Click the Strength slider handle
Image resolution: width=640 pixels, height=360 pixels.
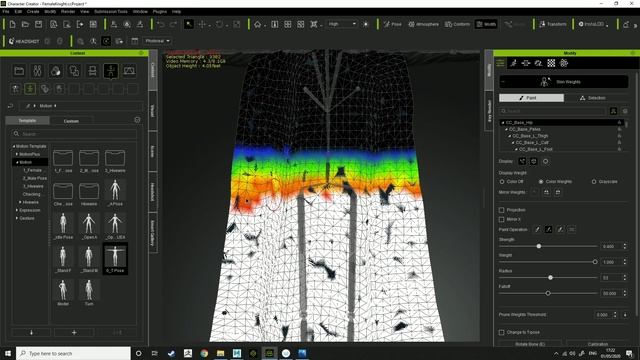pyautogui.click(x=539, y=246)
